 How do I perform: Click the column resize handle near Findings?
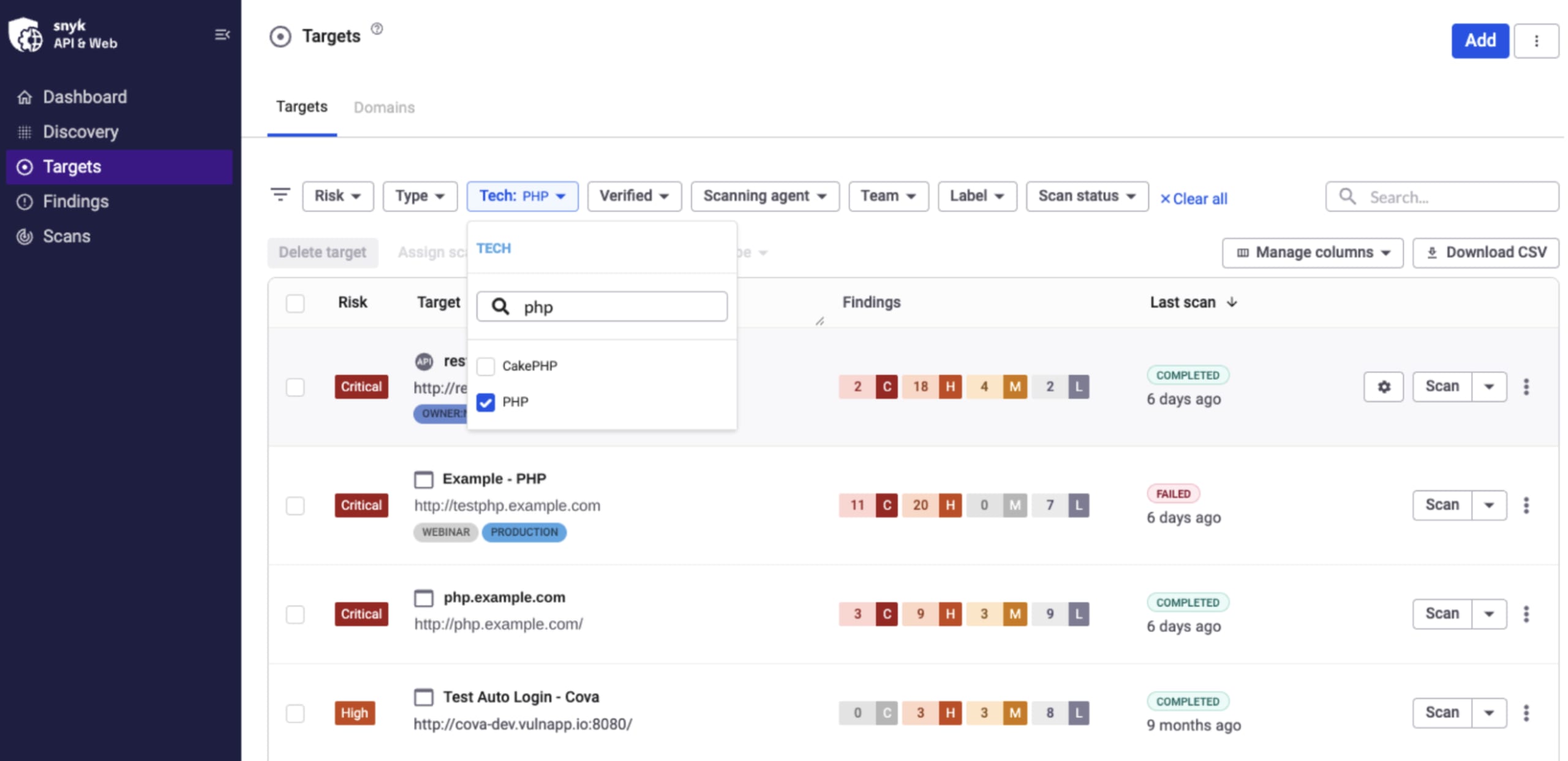820,320
